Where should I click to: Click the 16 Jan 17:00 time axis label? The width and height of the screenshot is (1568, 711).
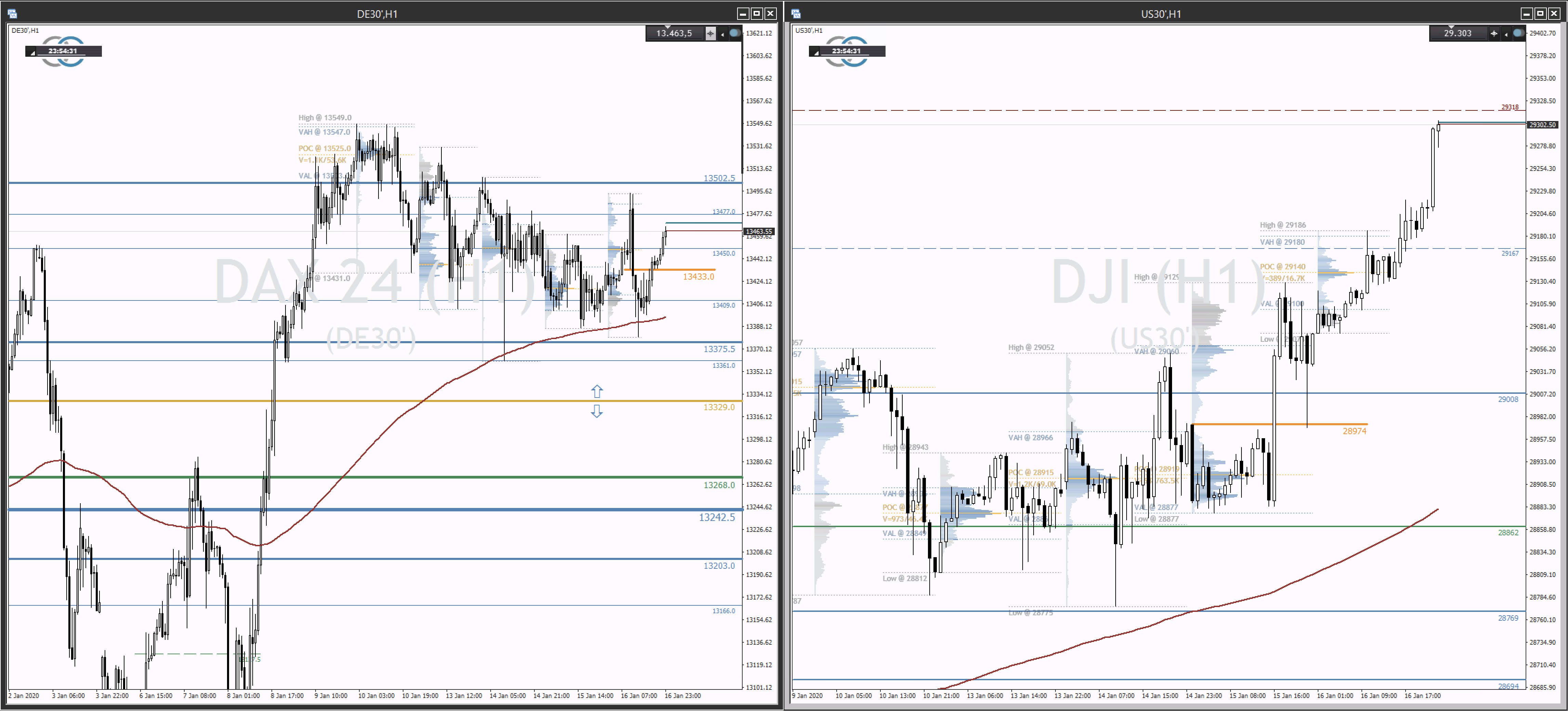tap(1423, 695)
